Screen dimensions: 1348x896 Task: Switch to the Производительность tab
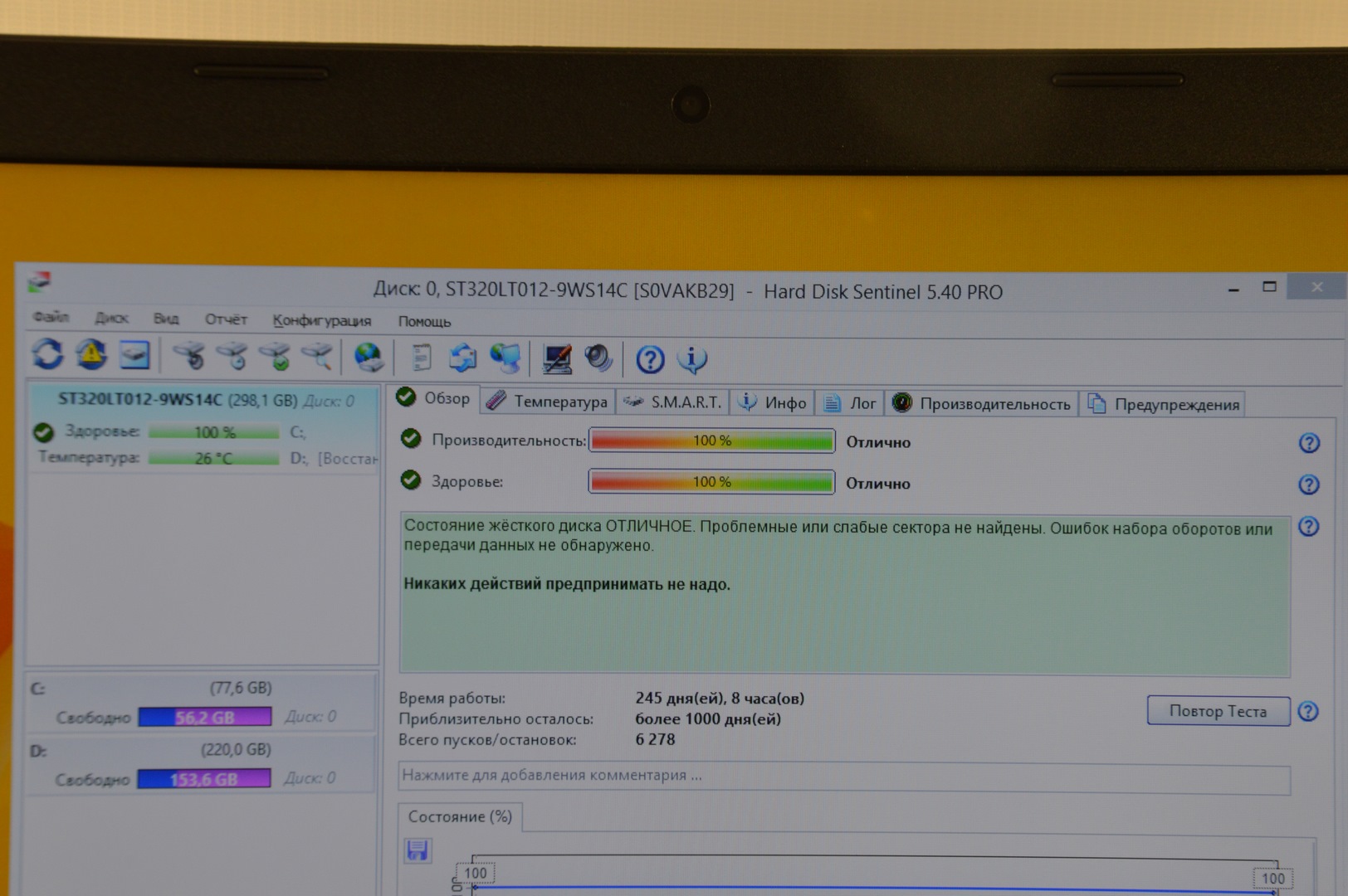[x=982, y=404]
